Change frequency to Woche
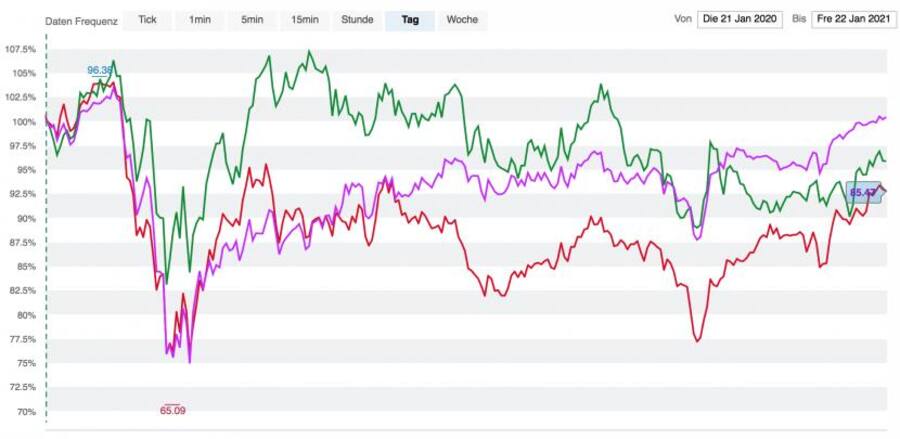900x439 pixels. (x=462, y=20)
